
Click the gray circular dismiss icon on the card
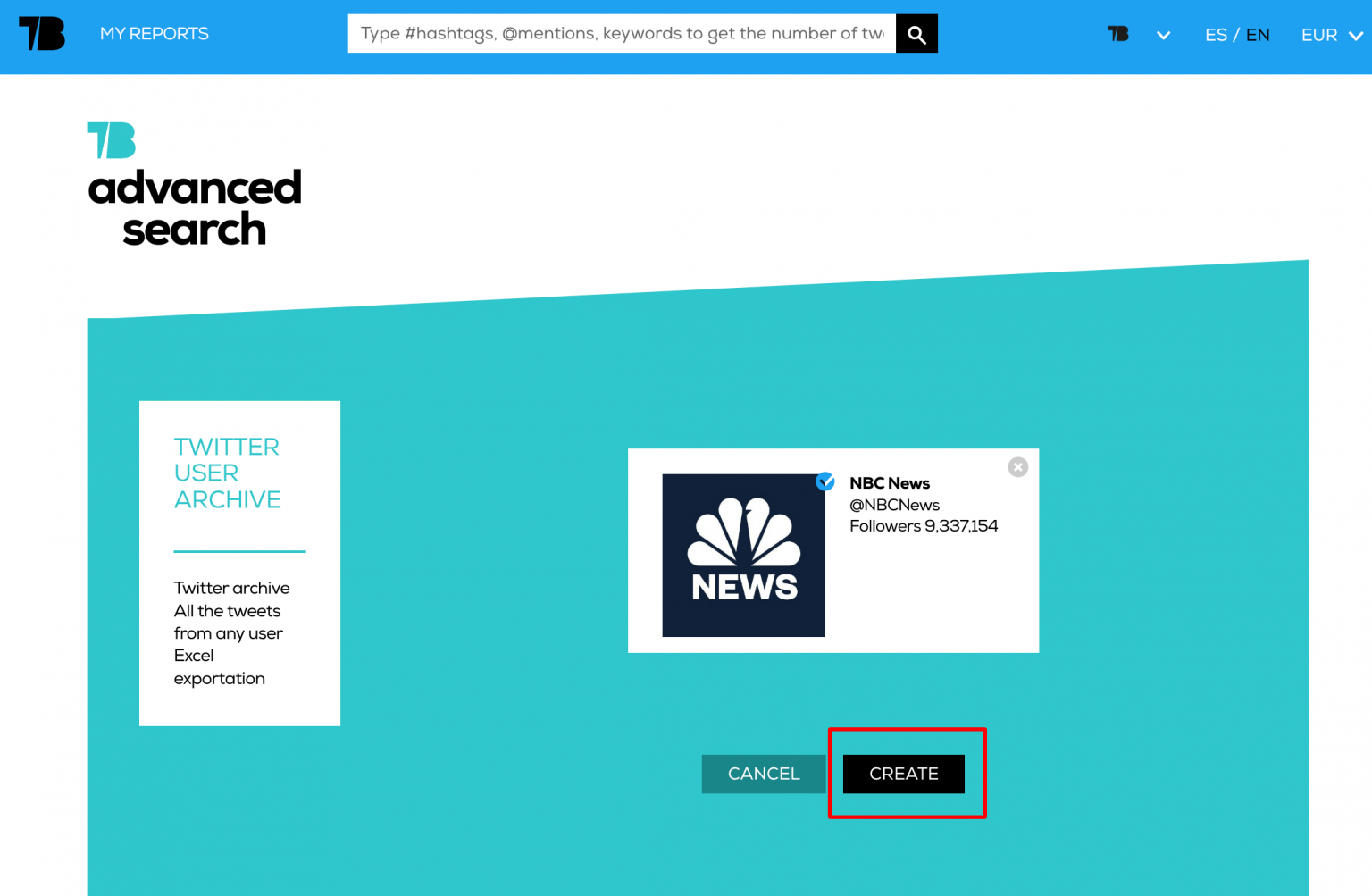[1017, 466]
